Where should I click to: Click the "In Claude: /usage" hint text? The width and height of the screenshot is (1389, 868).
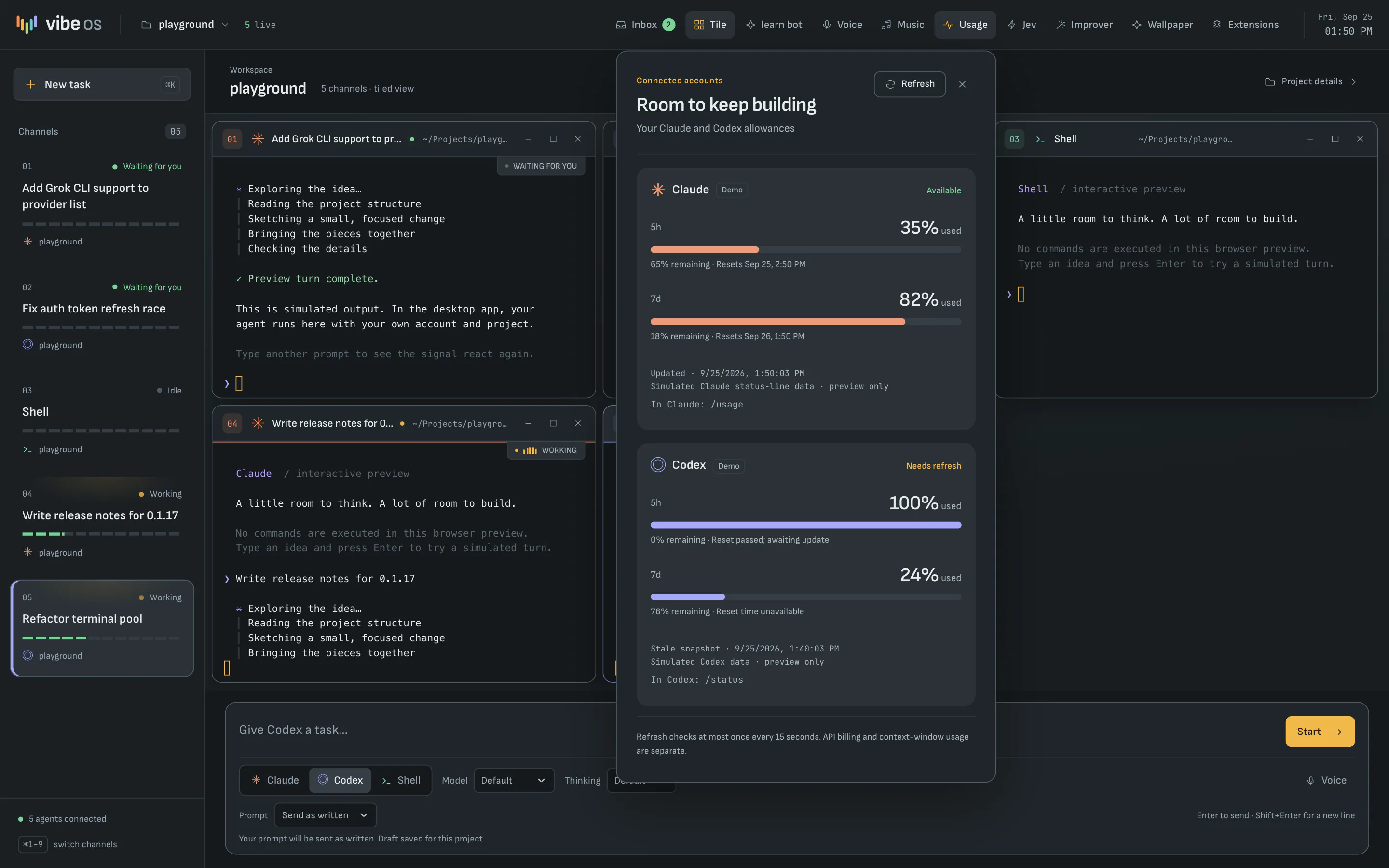point(696,404)
